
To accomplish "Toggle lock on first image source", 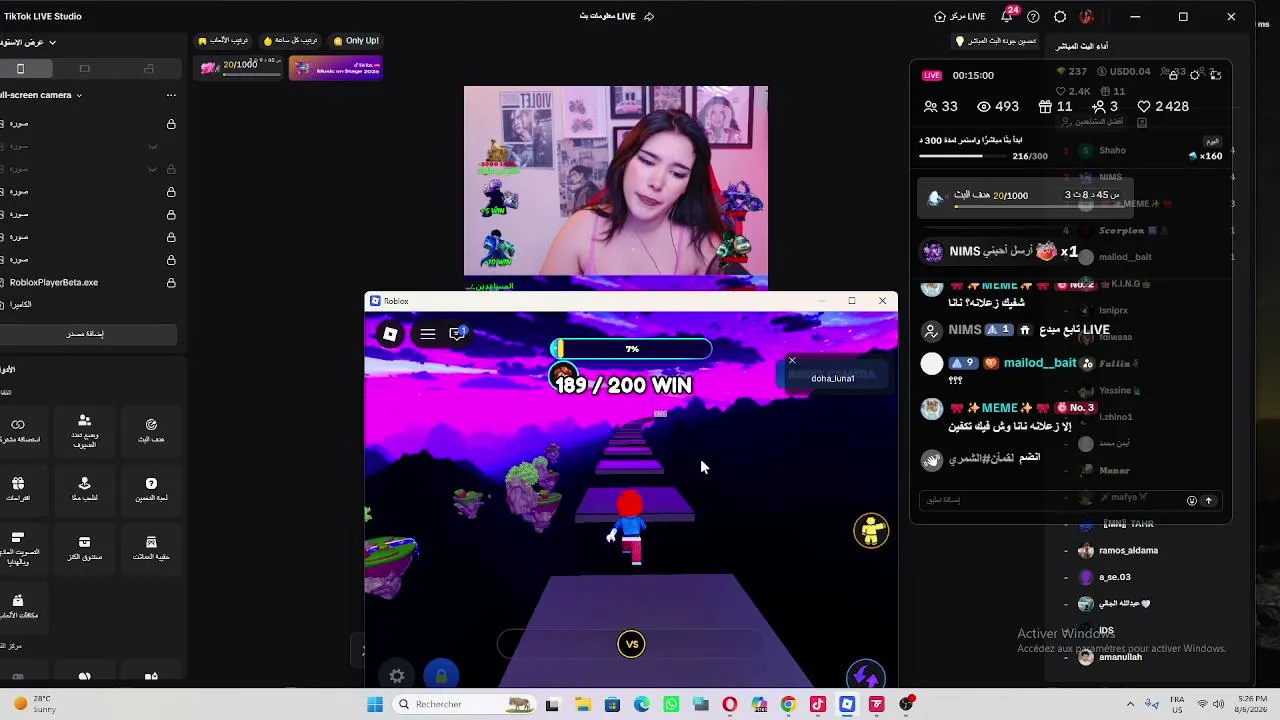I will click(x=171, y=124).
